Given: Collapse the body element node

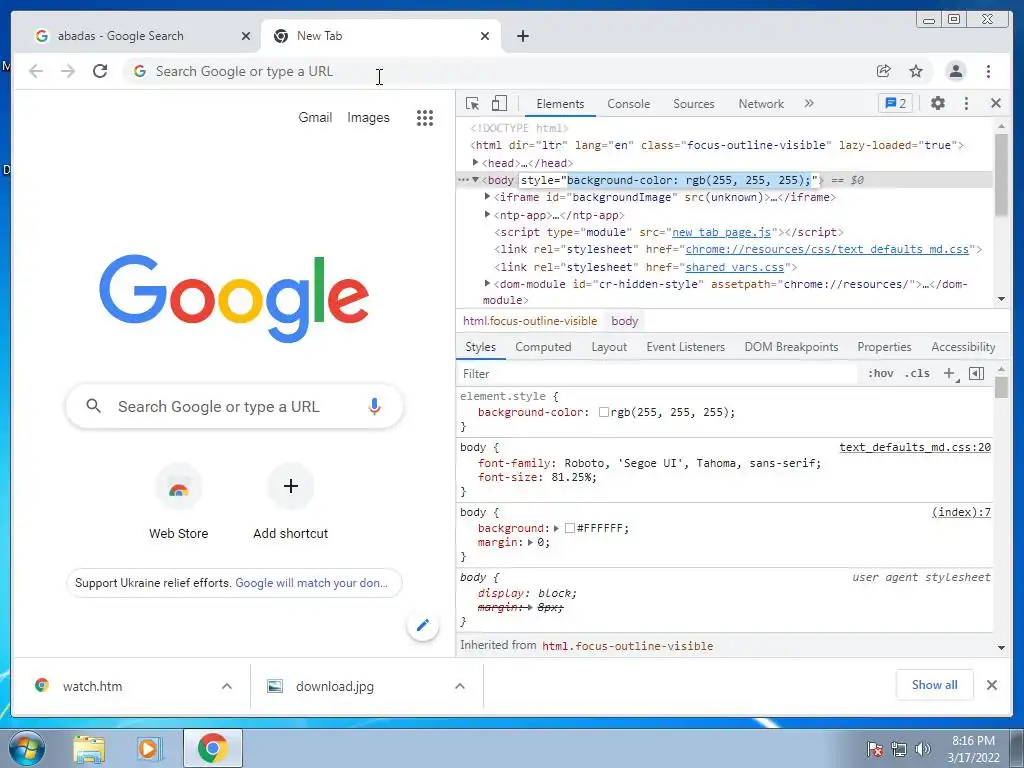Looking at the screenshot, I should pos(475,180).
